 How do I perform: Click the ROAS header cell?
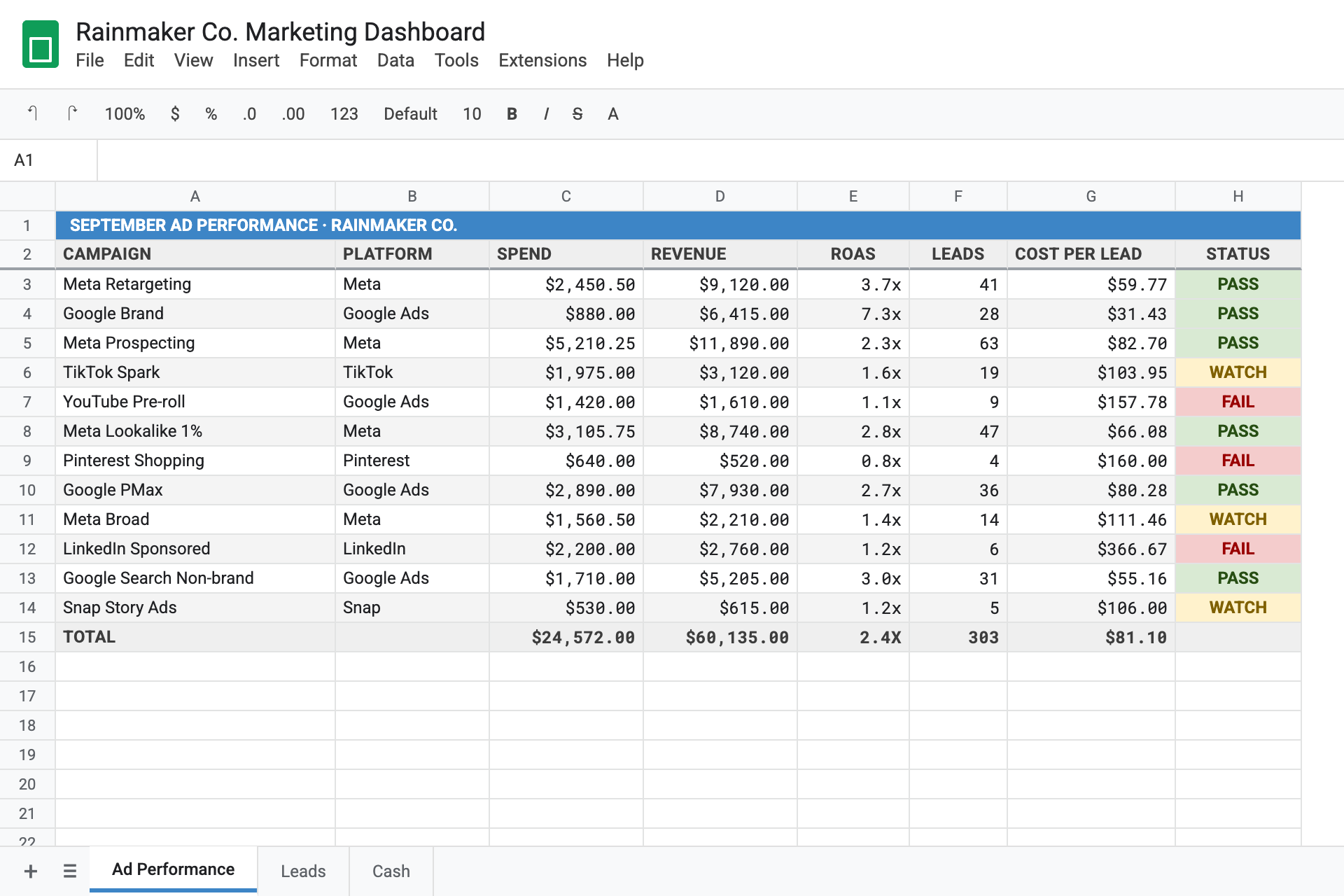tap(853, 254)
